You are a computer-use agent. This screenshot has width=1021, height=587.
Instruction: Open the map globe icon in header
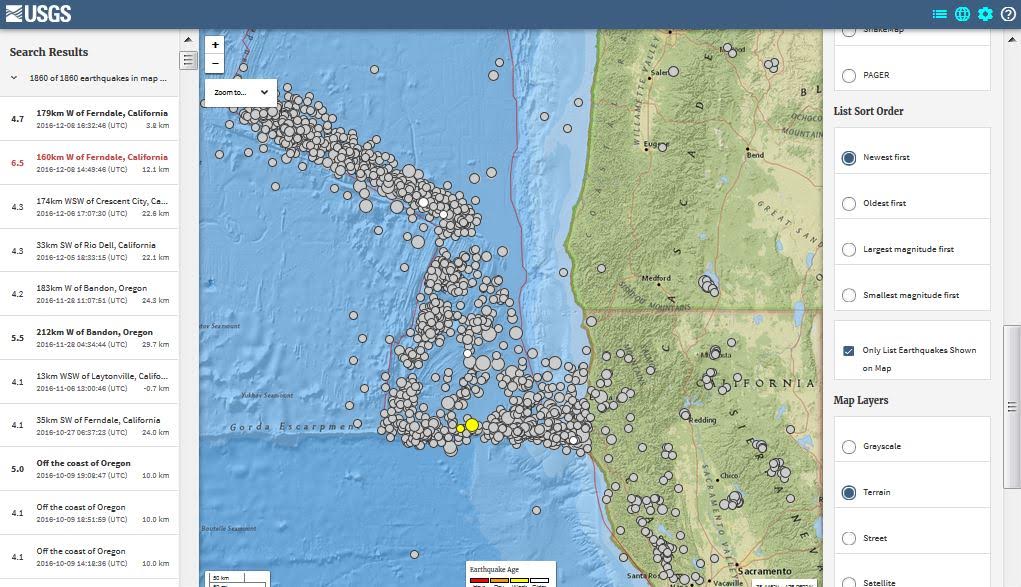point(962,14)
